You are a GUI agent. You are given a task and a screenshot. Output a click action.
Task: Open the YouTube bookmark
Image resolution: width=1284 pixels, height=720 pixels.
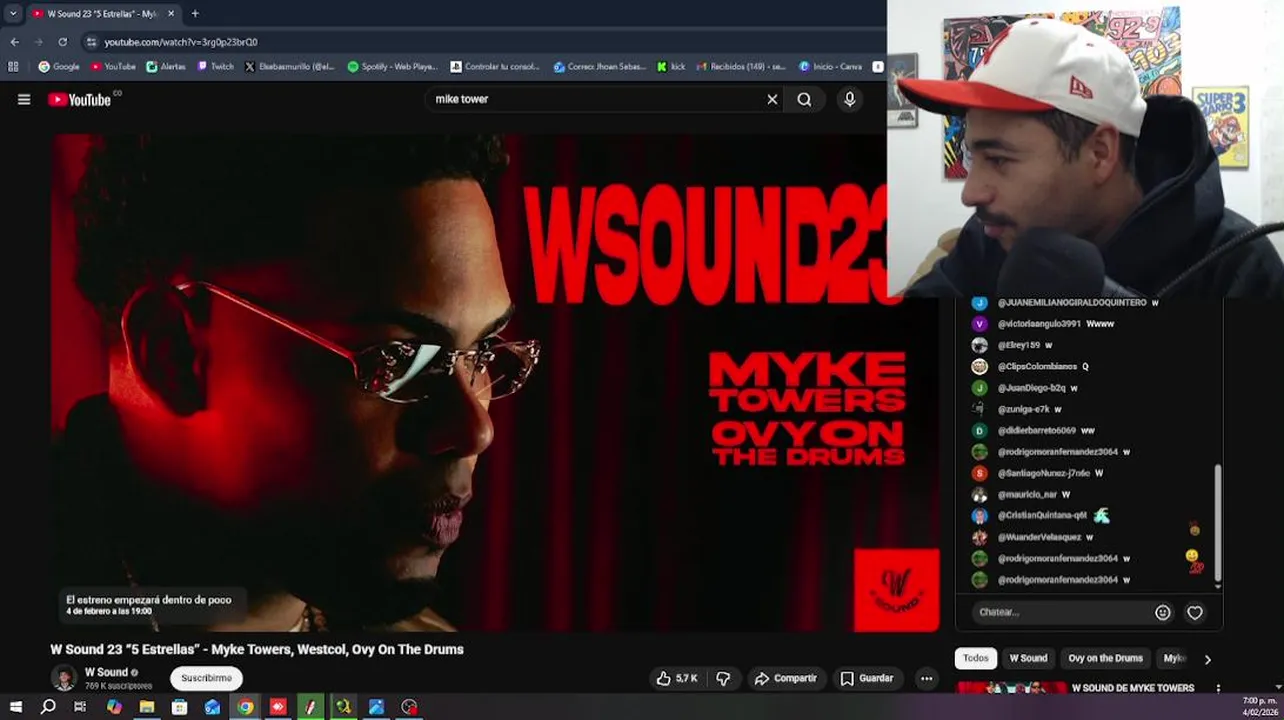coord(112,67)
